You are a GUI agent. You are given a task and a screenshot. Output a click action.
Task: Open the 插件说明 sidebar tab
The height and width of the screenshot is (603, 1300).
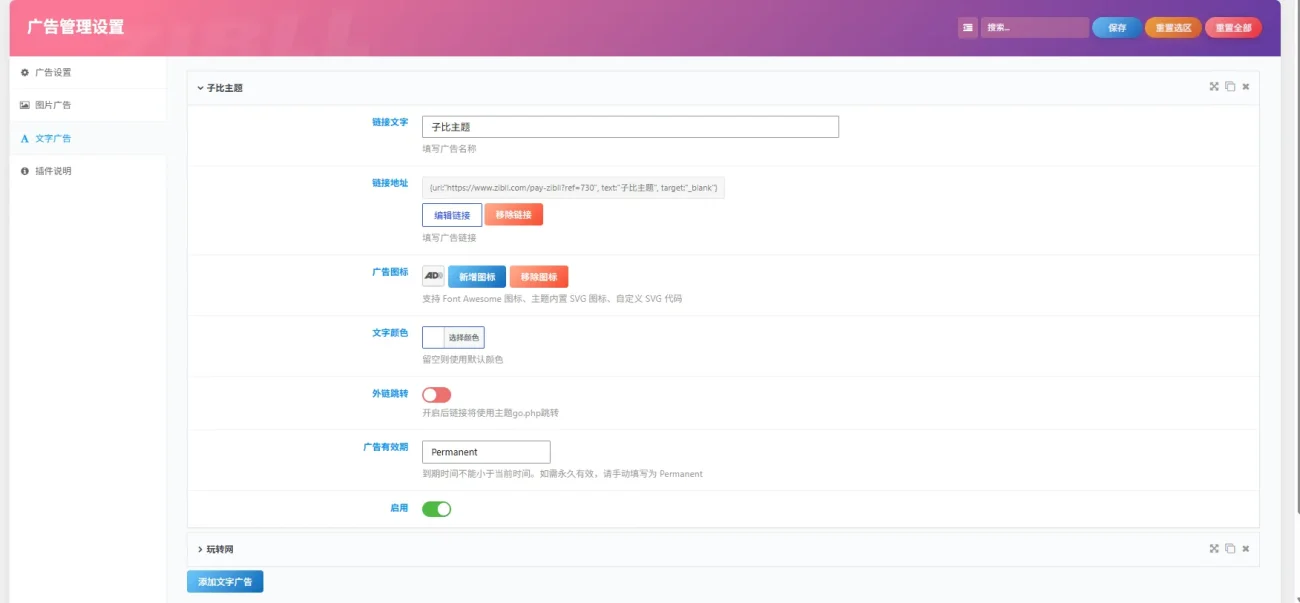click(88, 171)
